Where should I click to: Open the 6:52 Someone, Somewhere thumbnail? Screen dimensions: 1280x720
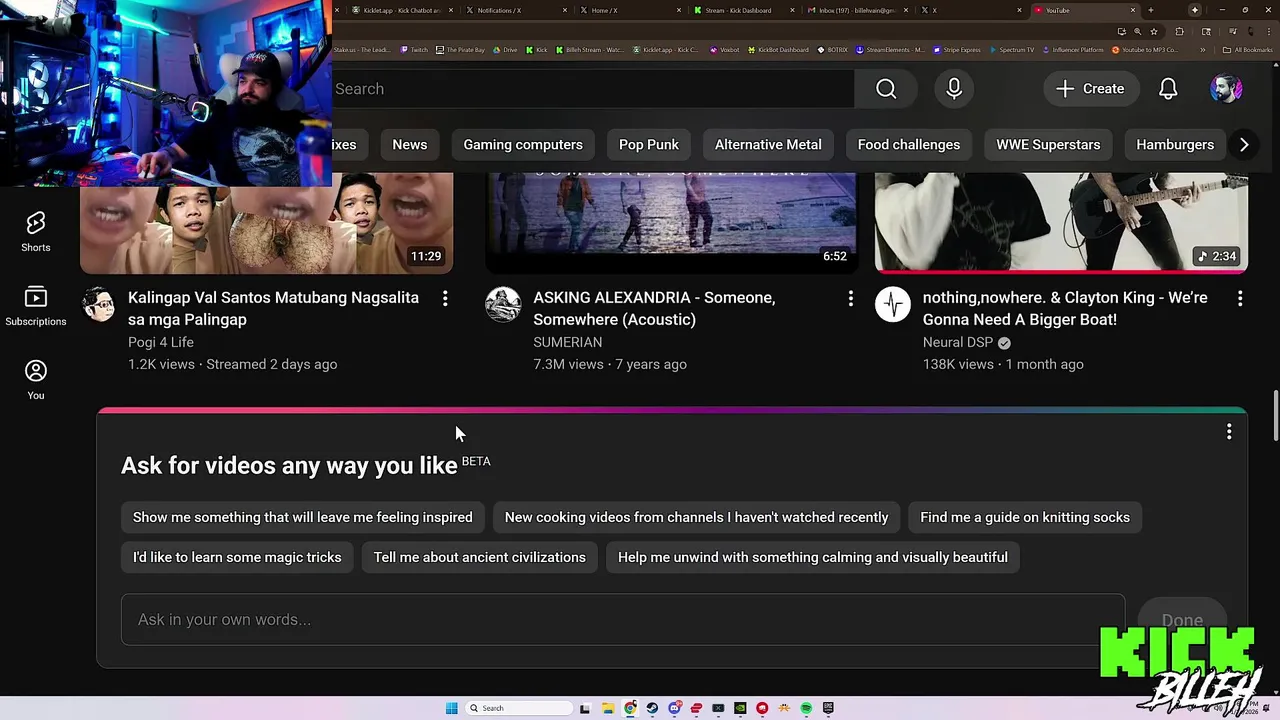coord(671,222)
